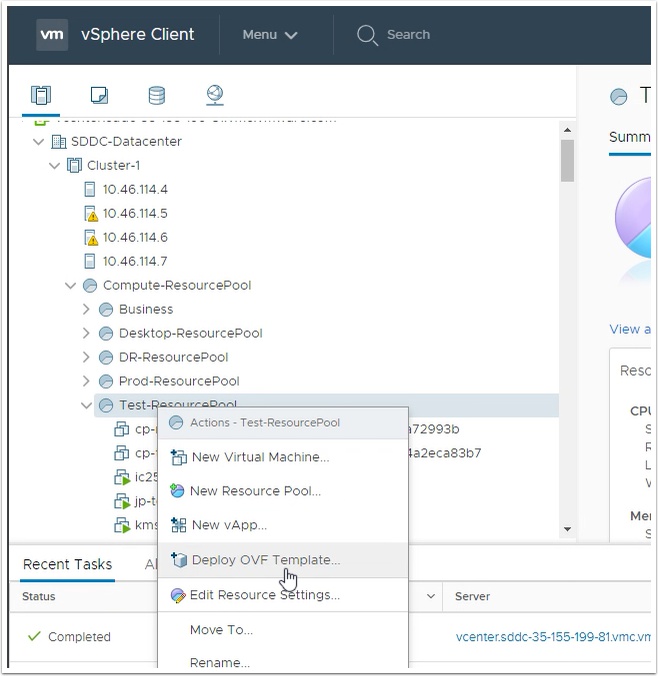Select Rename... menu entry

click(283, 662)
